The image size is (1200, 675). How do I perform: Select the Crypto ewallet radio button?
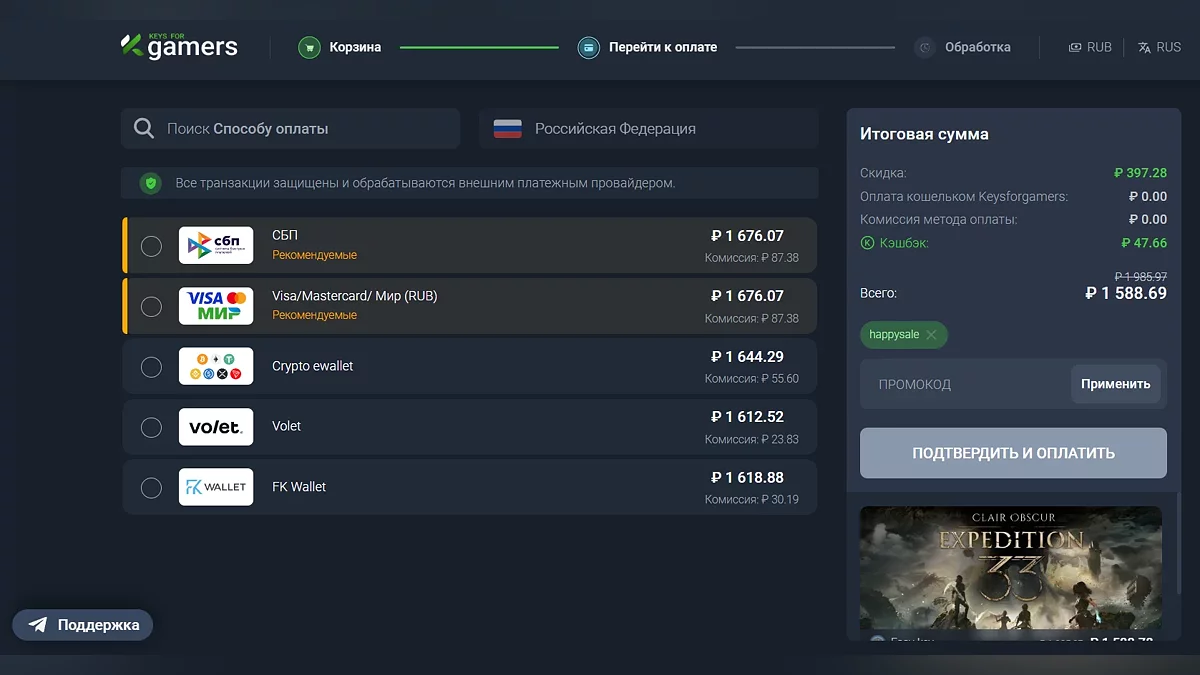tap(151, 367)
